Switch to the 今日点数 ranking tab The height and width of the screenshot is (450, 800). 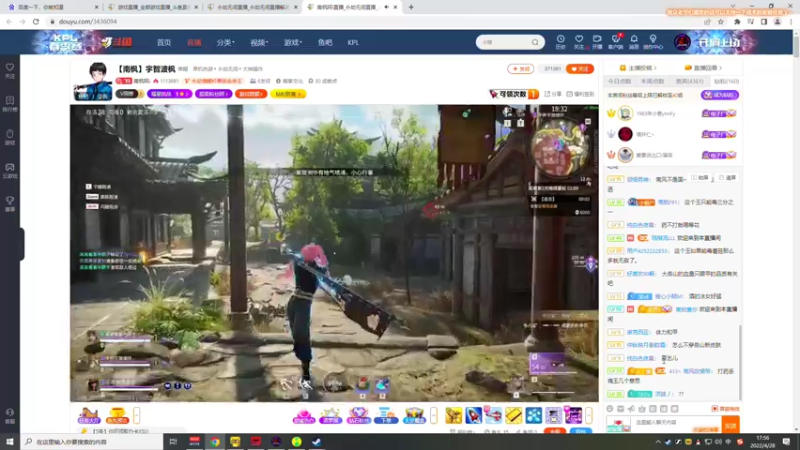tap(619, 81)
